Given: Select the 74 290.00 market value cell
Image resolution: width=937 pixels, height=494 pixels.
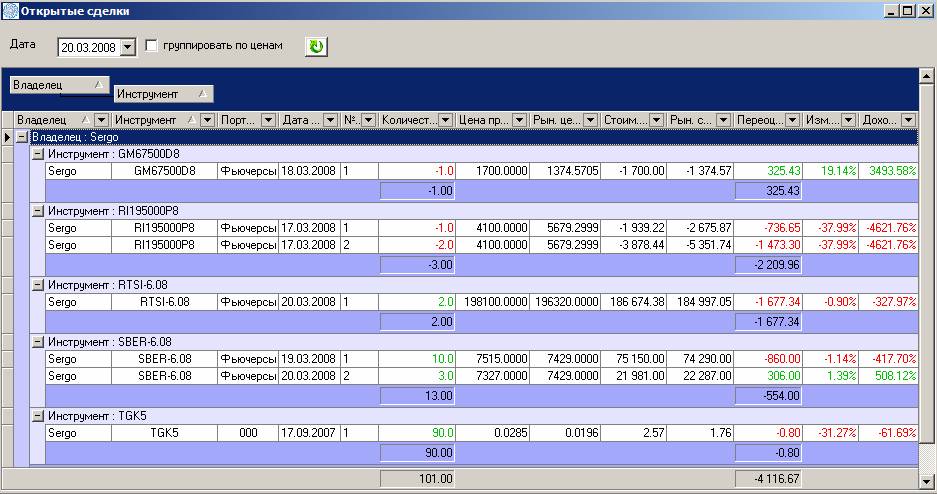Looking at the screenshot, I should click(700, 358).
